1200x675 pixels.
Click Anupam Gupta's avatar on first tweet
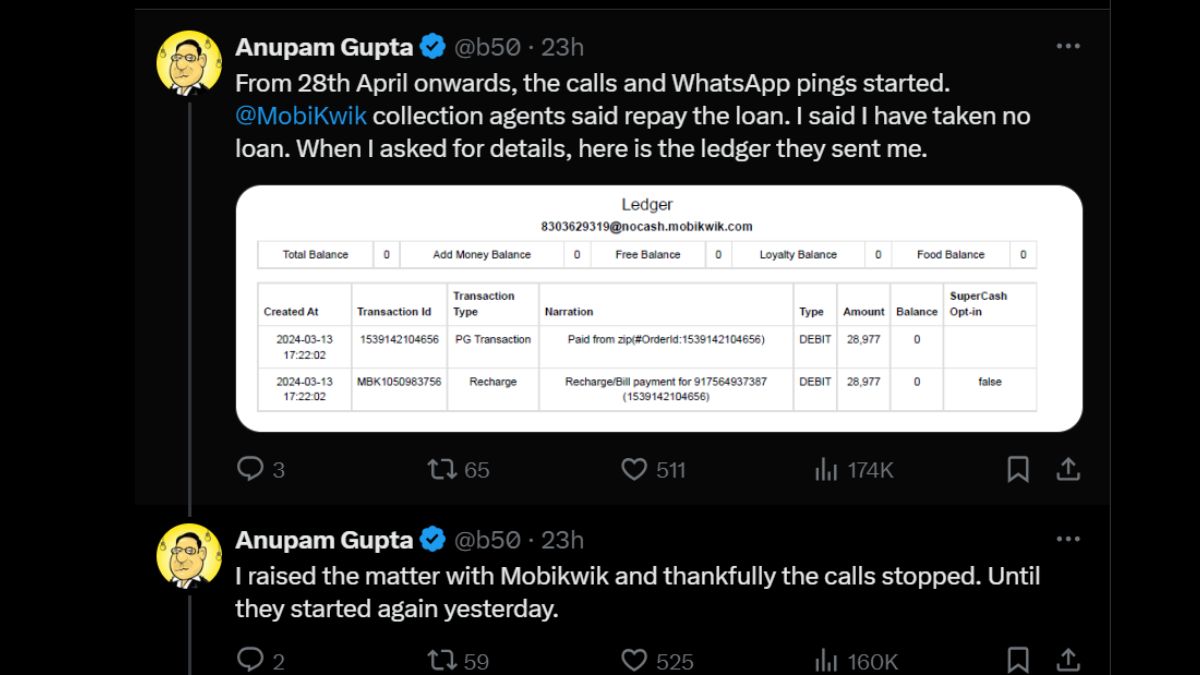tap(189, 63)
